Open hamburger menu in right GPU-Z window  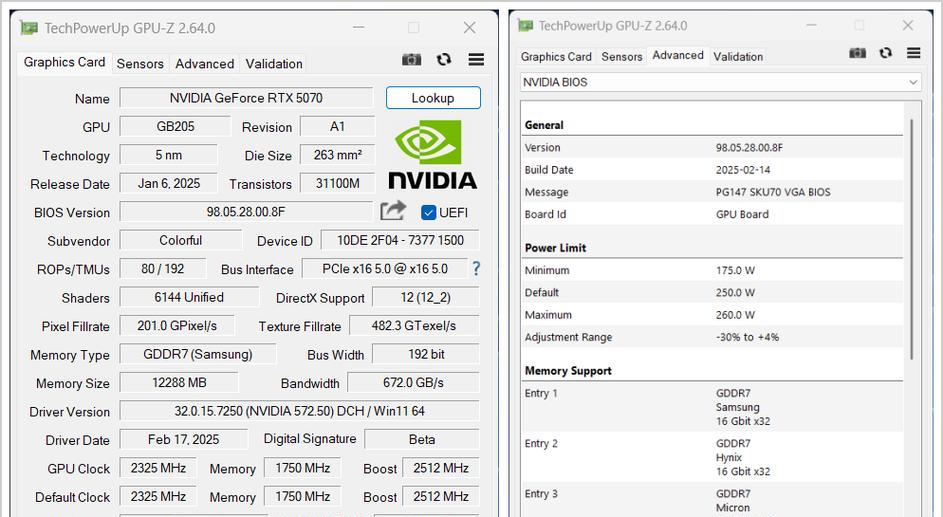pos(914,53)
